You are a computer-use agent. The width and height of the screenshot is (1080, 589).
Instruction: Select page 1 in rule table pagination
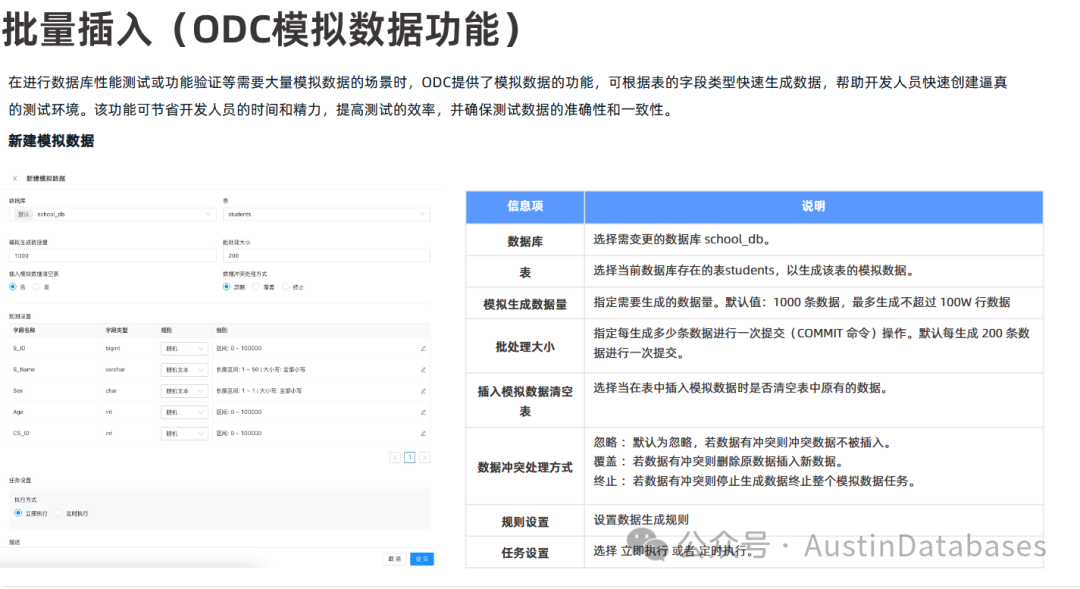[410, 457]
